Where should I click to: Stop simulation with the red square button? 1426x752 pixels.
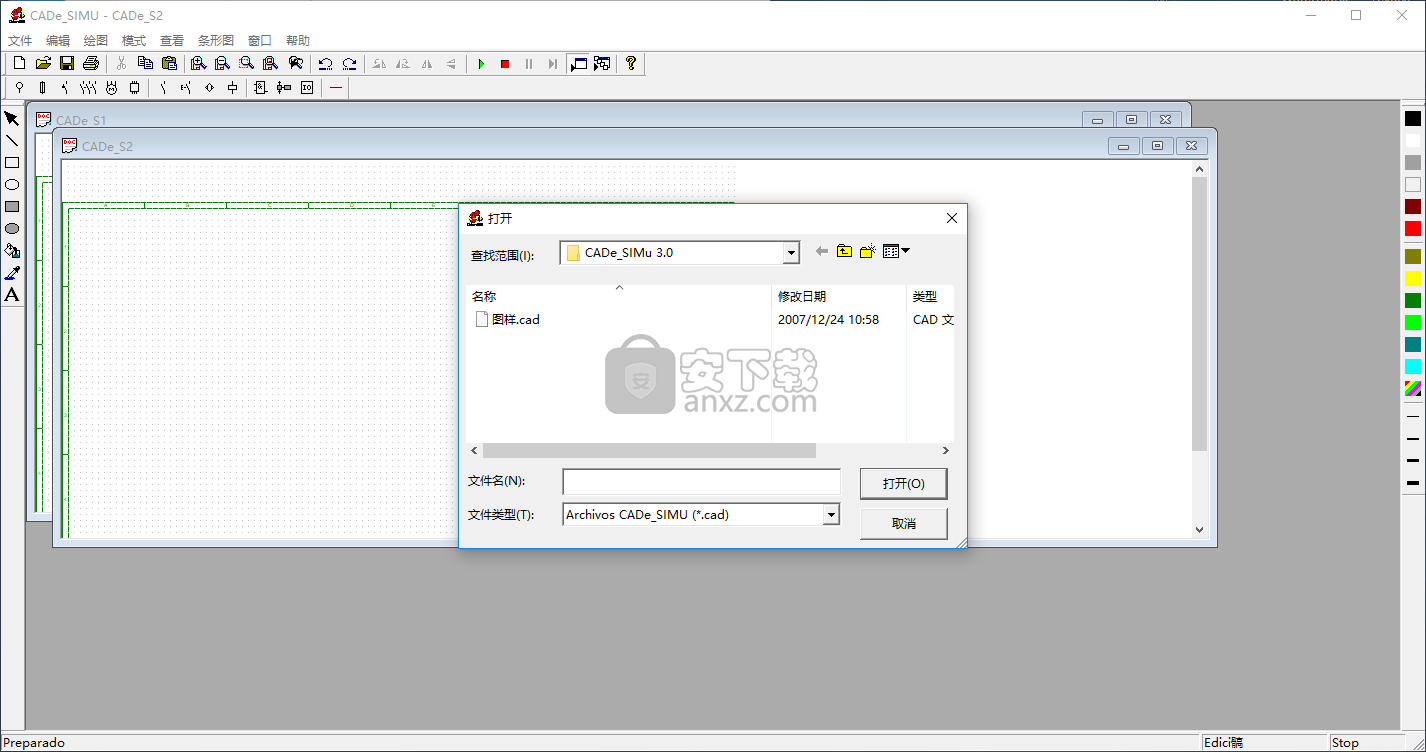point(505,64)
